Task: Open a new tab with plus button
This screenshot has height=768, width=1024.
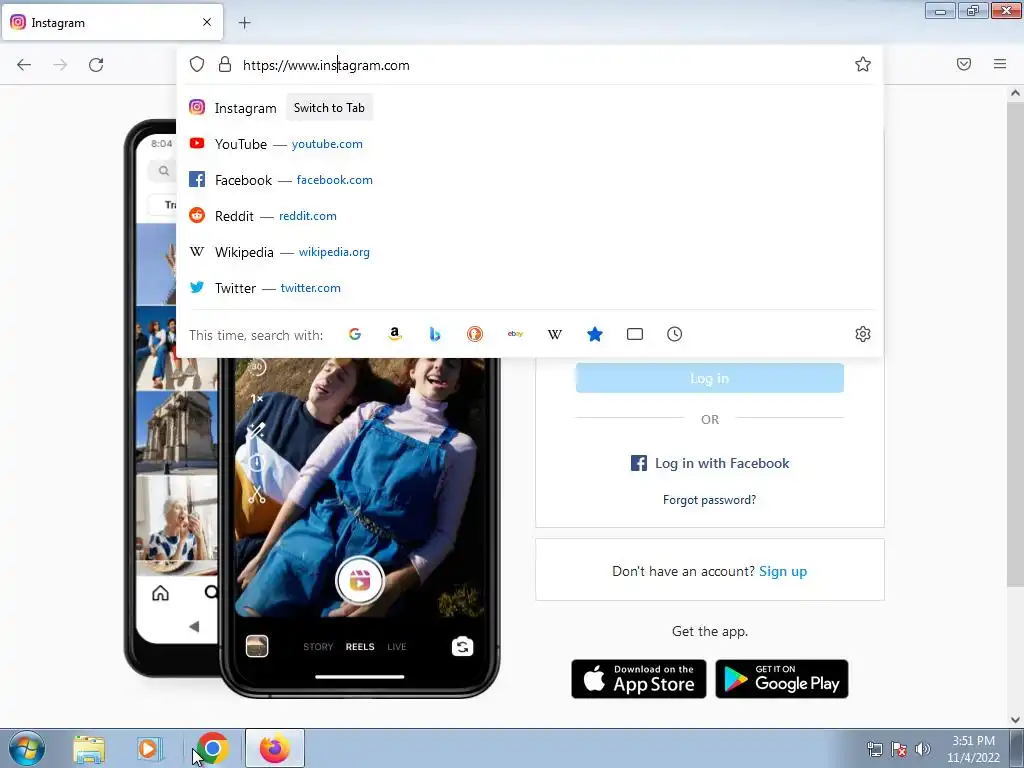Action: [244, 23]
